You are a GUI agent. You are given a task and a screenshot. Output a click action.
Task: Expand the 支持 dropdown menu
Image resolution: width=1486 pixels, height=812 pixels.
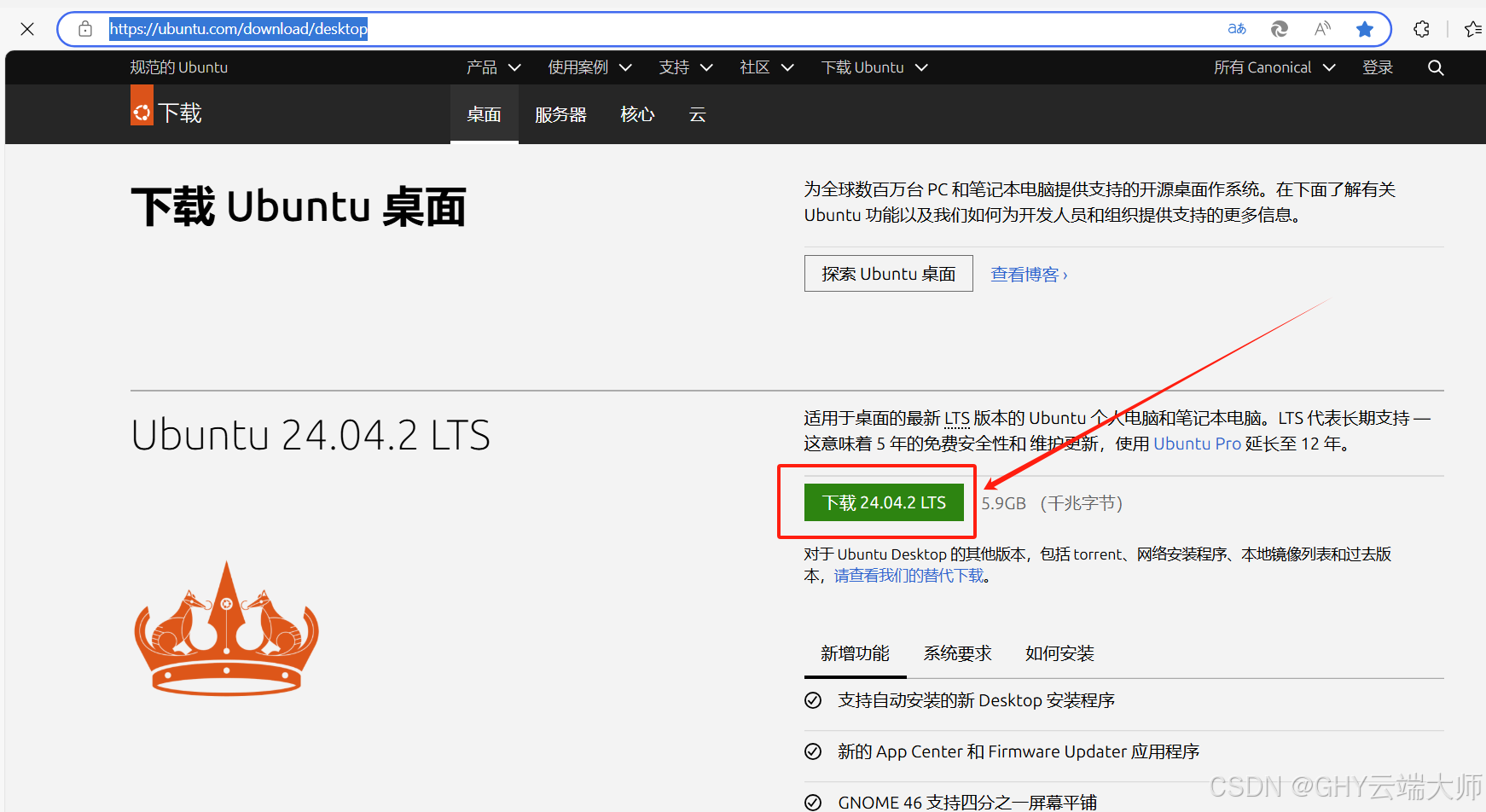coord(686,67)
